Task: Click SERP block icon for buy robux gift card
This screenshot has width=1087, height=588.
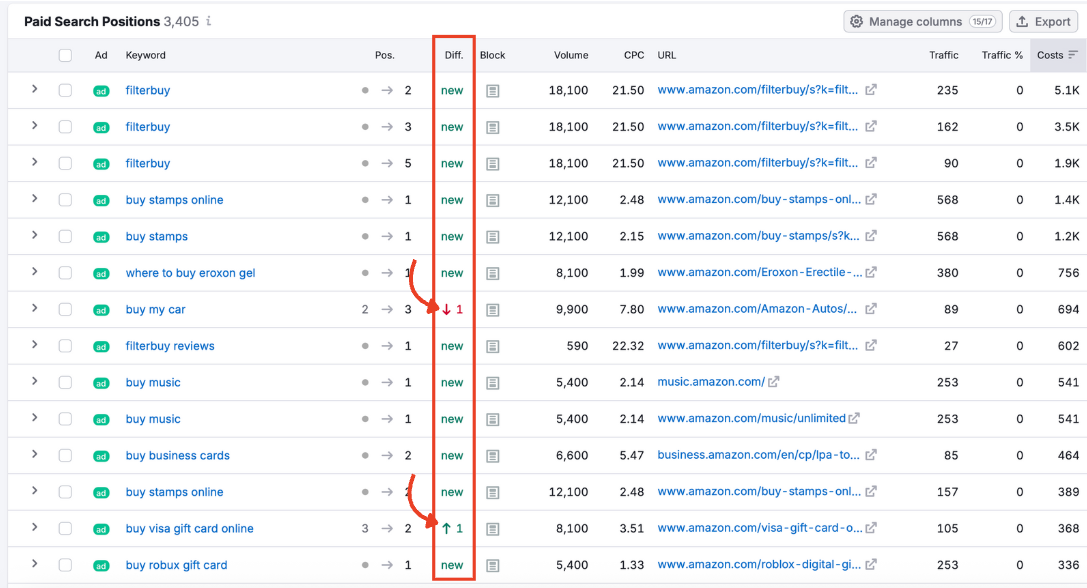Action: coord(492,565)
